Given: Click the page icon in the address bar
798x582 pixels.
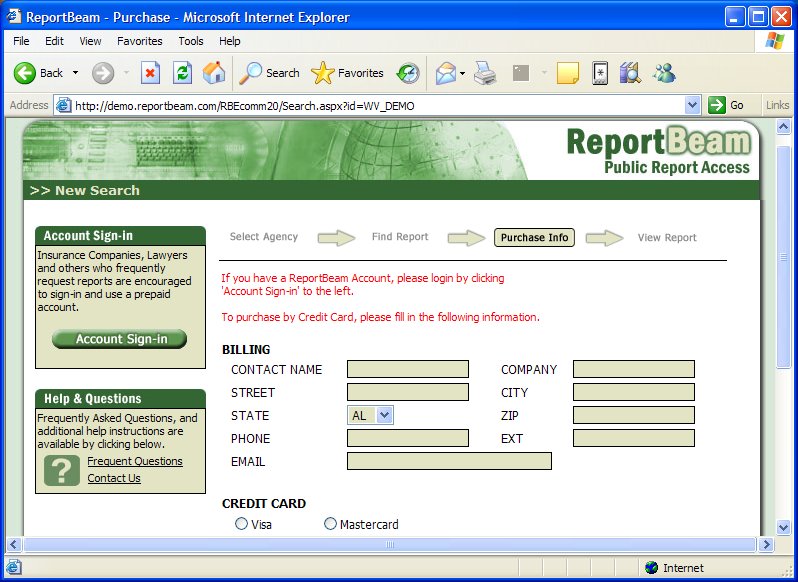Looking at the screenshot, I should [63, 105].
